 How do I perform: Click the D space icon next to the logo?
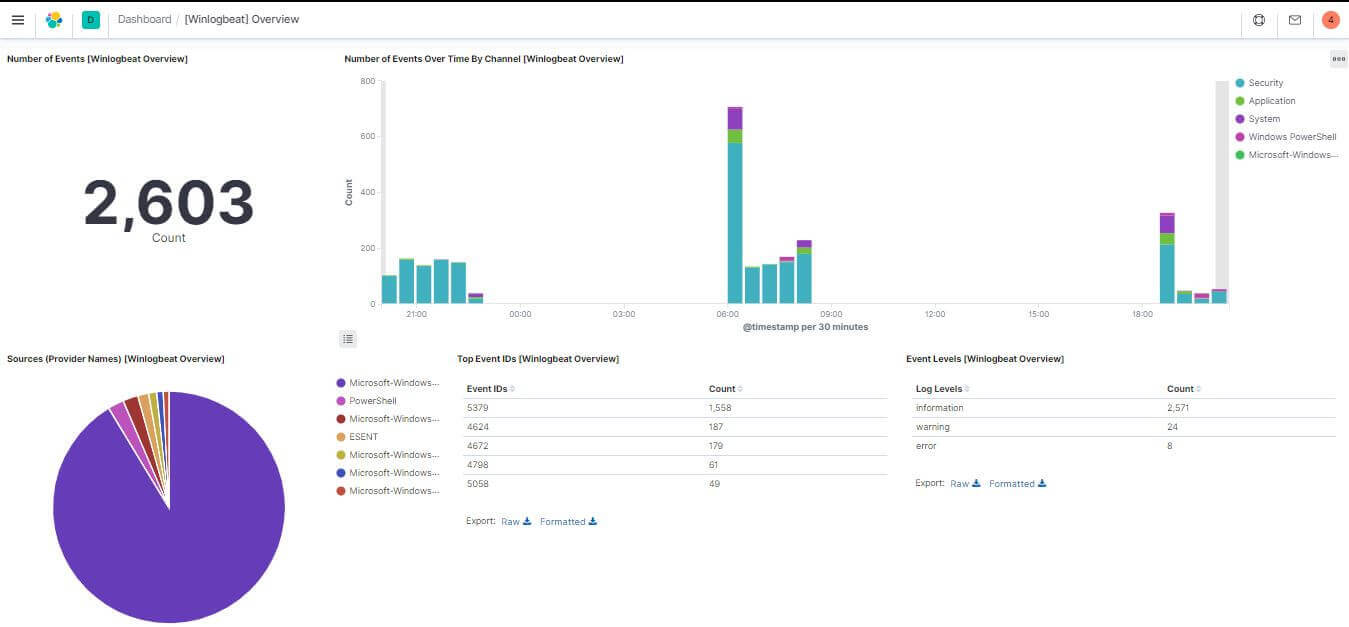90,20
